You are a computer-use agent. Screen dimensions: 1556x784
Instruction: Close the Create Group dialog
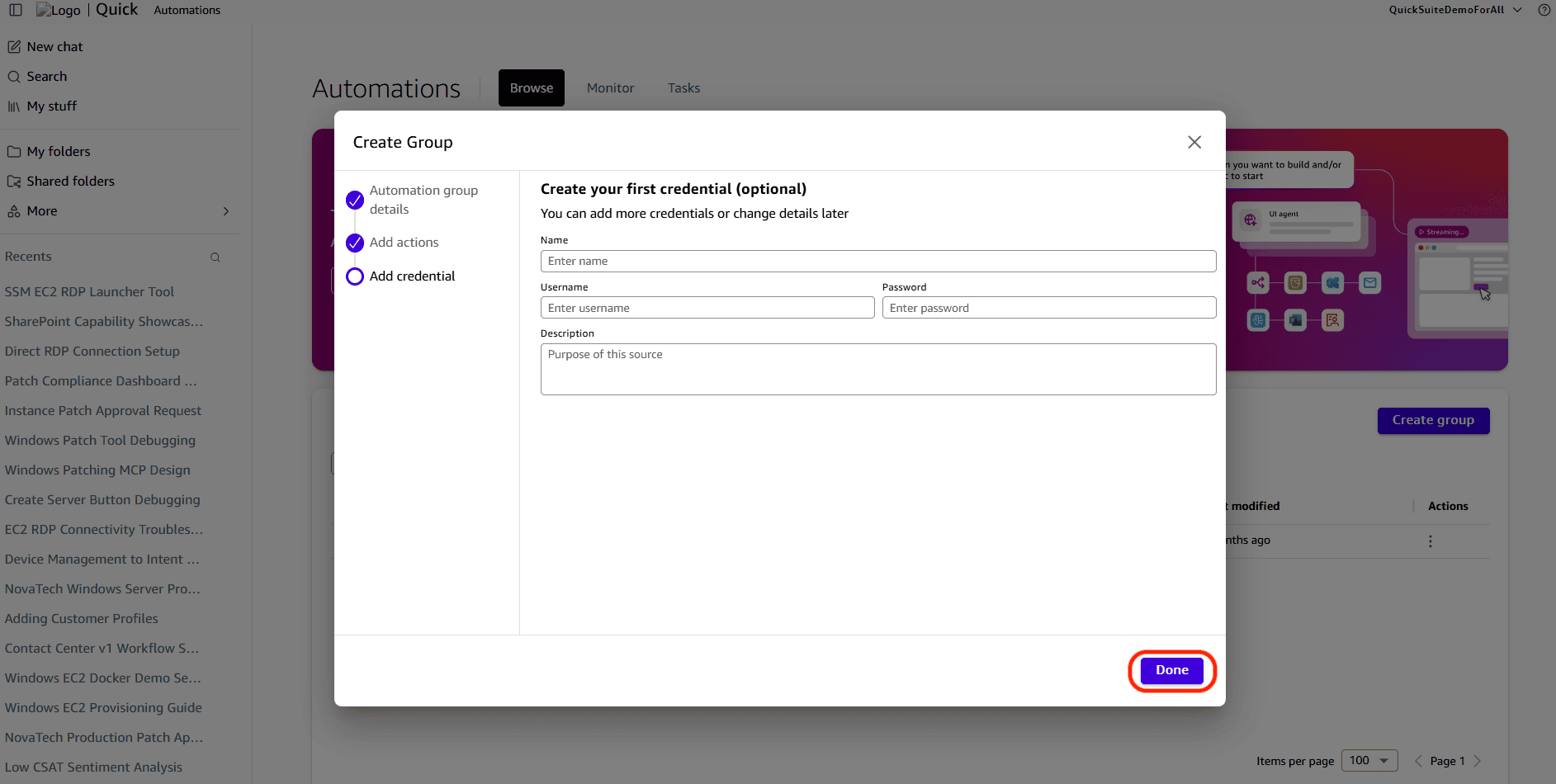coord(1194,142)
